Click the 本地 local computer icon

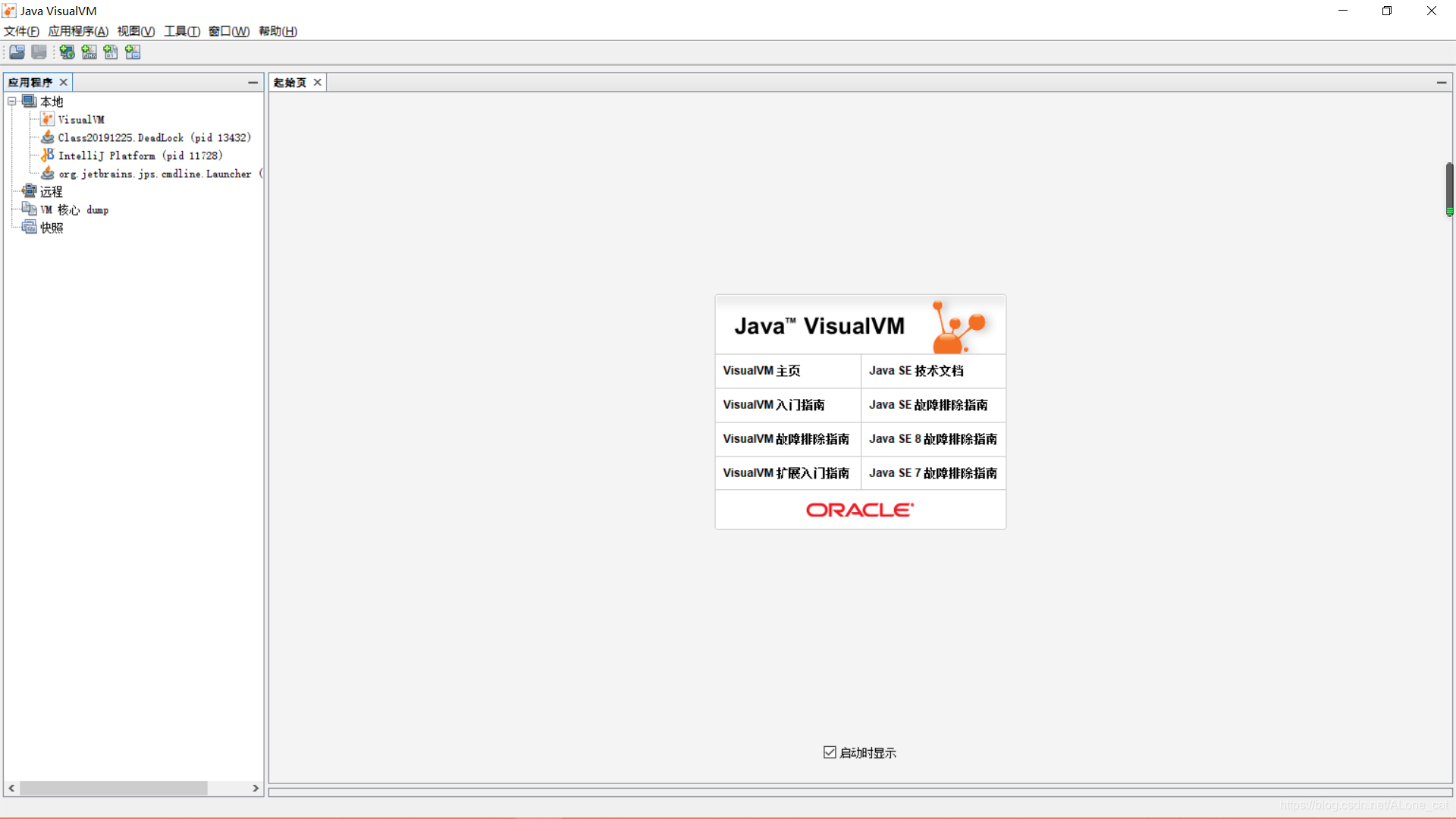click(30, 101)
